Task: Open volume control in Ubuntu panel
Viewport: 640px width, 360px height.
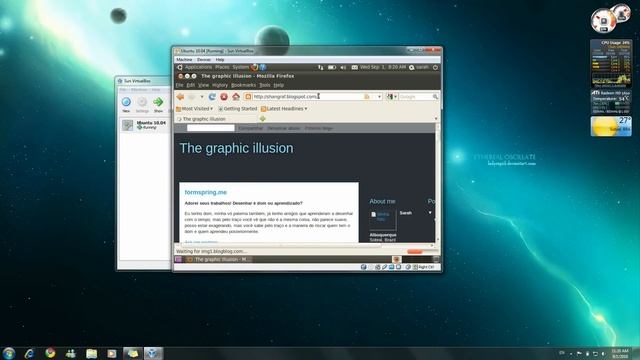Action: [x=343, y=67]
